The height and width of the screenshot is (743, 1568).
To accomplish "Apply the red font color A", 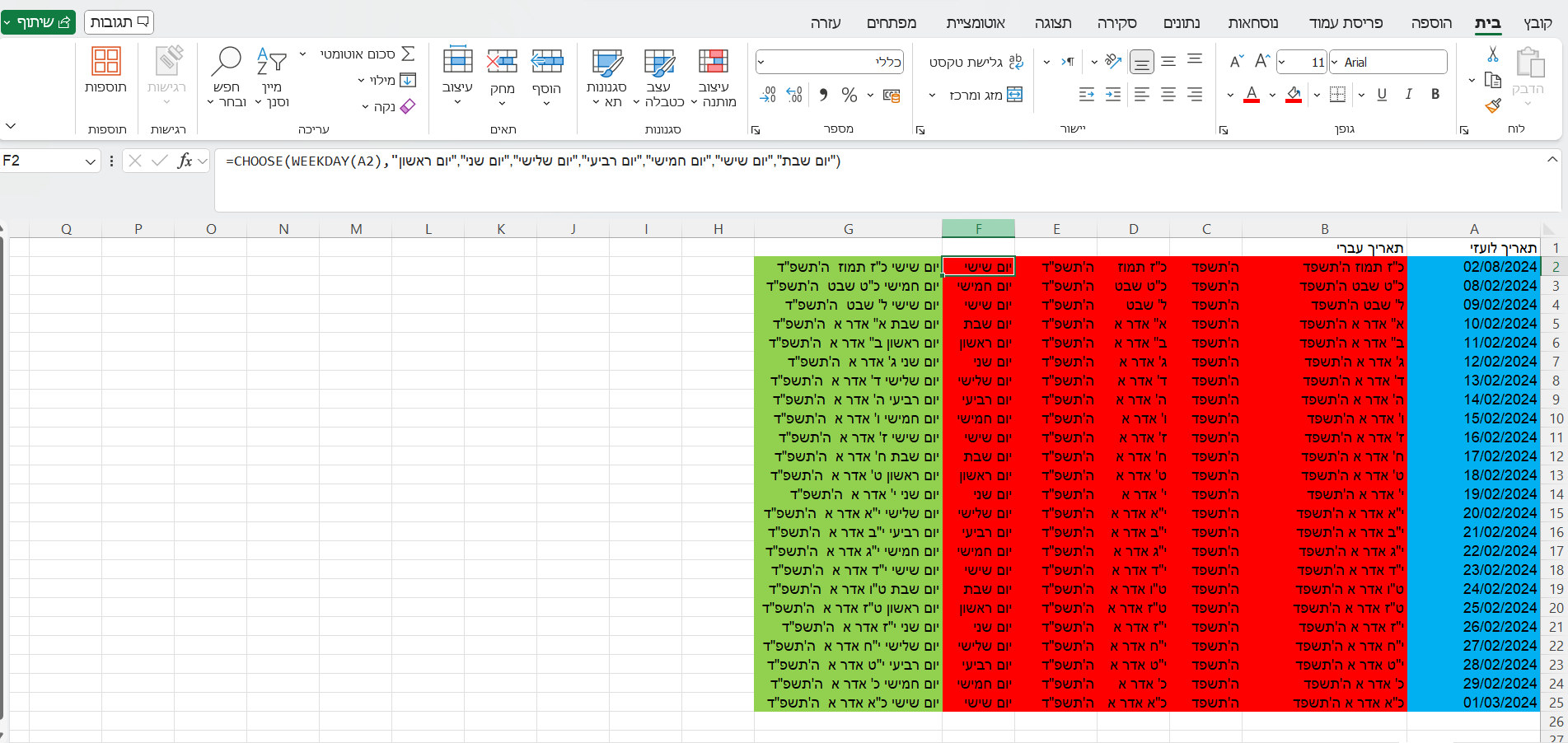I will click(1252, 95).
